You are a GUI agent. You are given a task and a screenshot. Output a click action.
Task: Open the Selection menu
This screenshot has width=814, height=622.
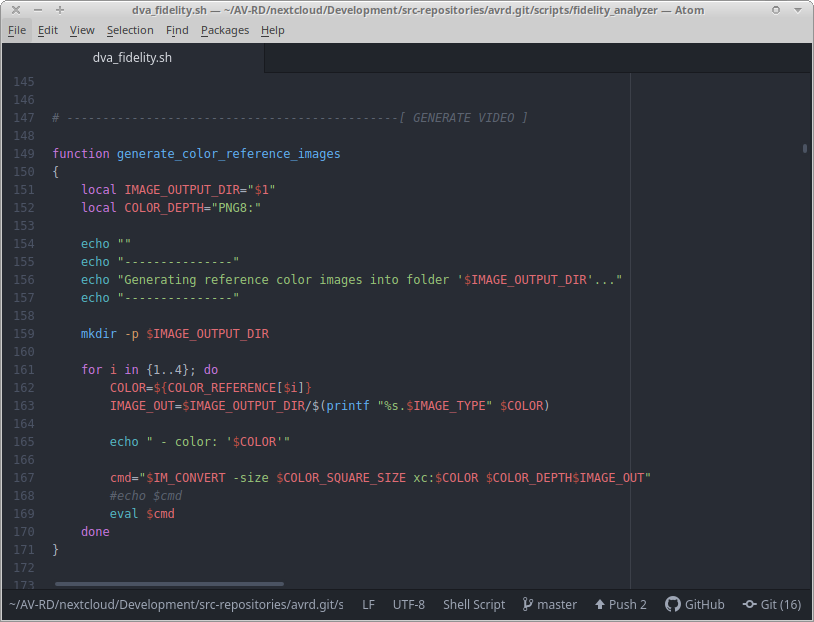point(130,30)
